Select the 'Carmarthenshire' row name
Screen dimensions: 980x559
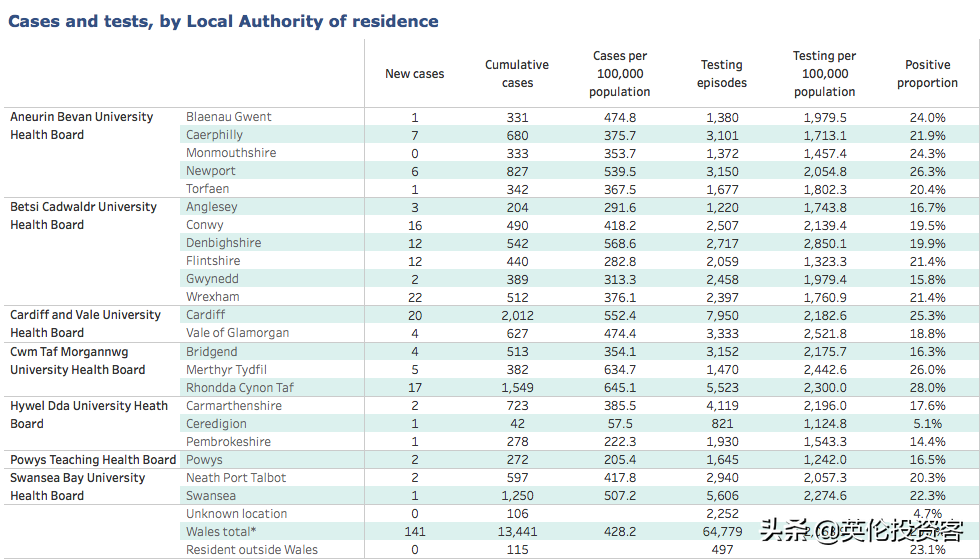click(234, 406)
